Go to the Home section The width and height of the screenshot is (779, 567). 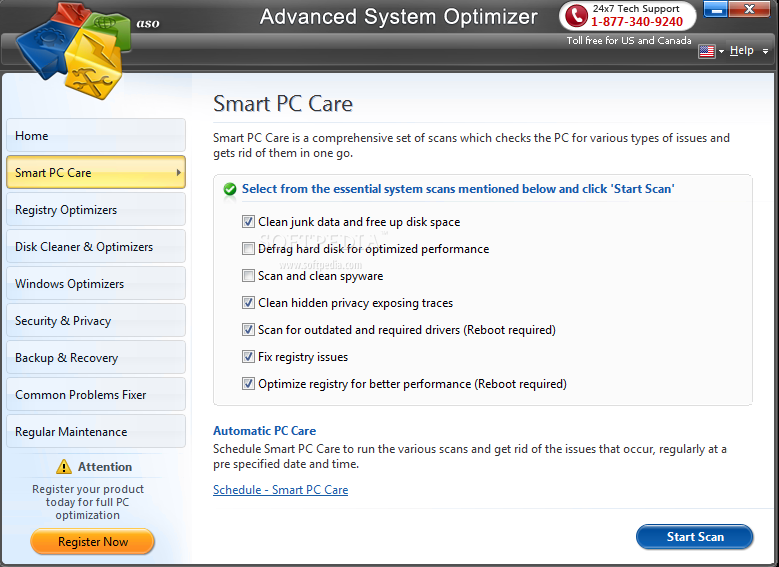click(x=96, y=135)
